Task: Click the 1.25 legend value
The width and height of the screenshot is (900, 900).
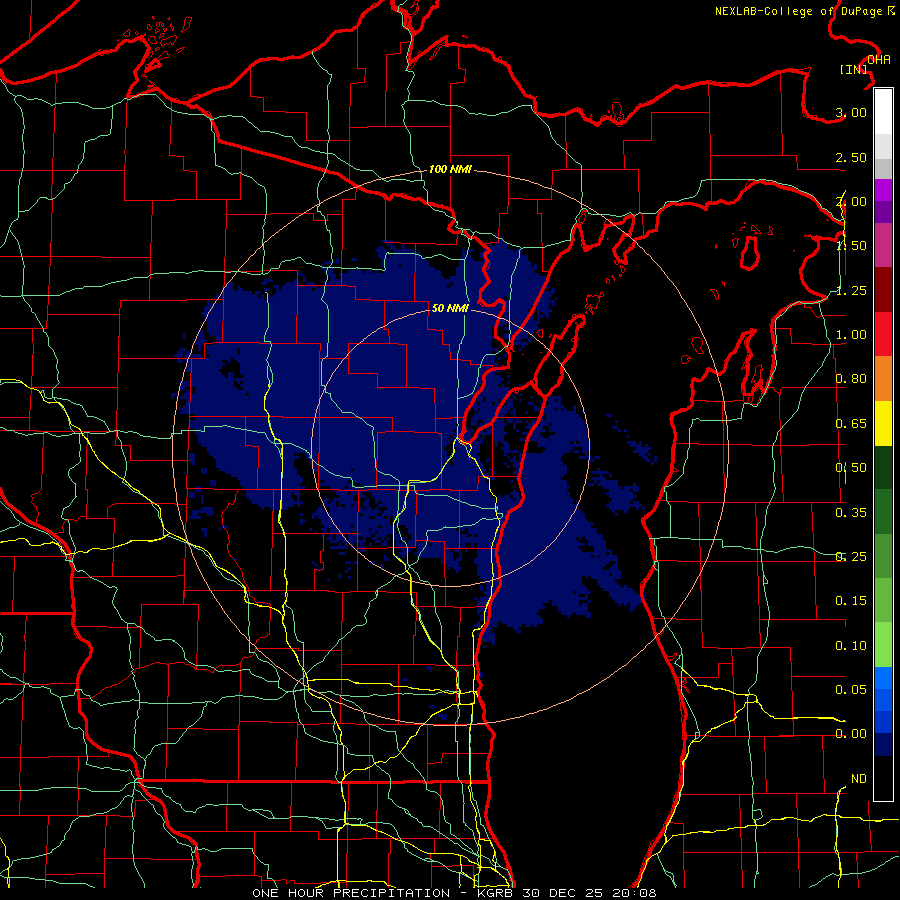Action: click(x=851, y=290)
